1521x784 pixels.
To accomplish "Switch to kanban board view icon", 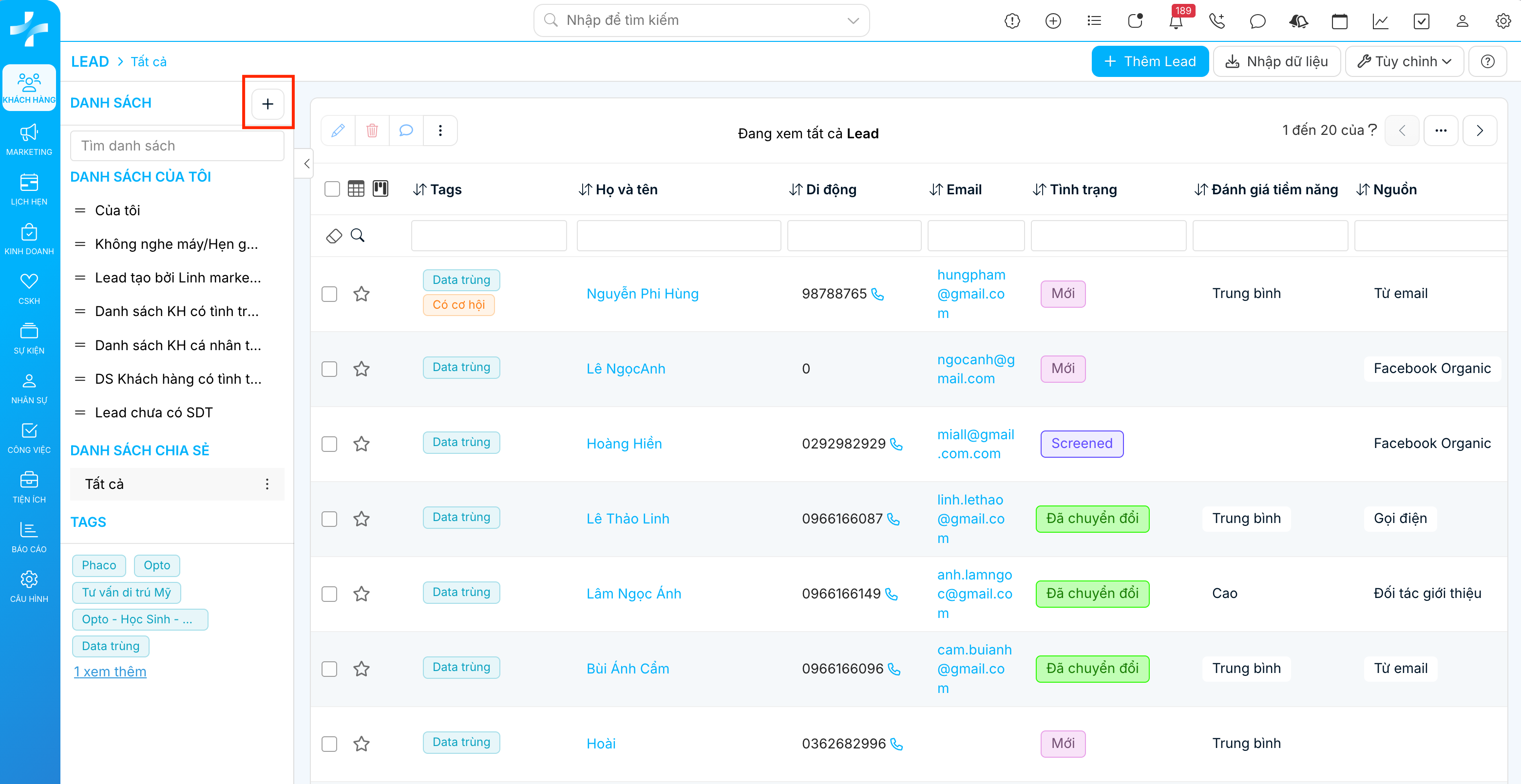I will pos(381,189).
